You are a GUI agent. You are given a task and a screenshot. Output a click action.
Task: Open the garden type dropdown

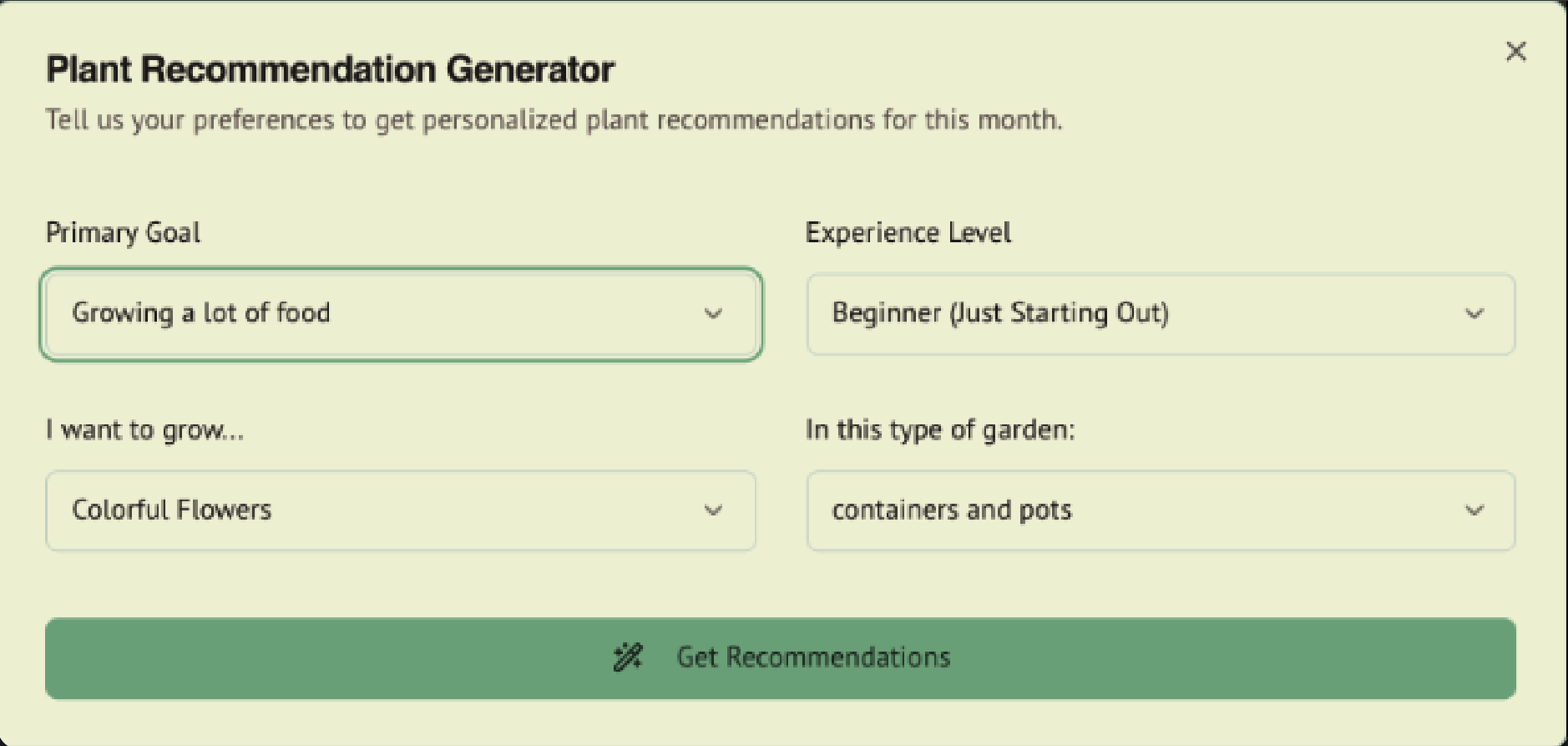point(1161,510)
